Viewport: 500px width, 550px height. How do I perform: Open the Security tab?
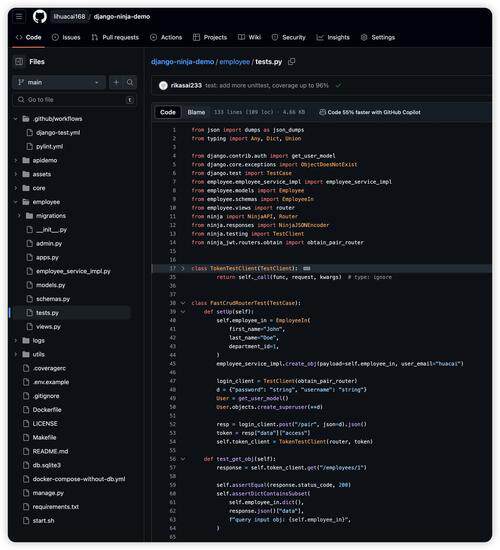(288, 38)
